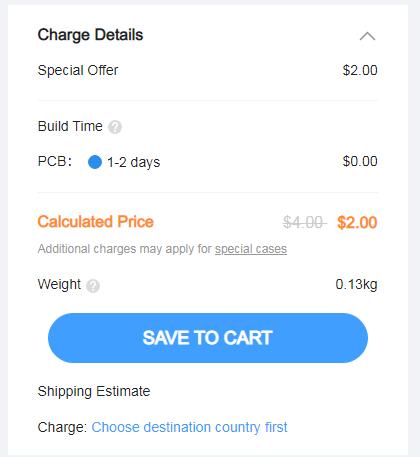Collapse the Charge Details section chevron
Screen dimensions: 420x457
click(367, 36)
